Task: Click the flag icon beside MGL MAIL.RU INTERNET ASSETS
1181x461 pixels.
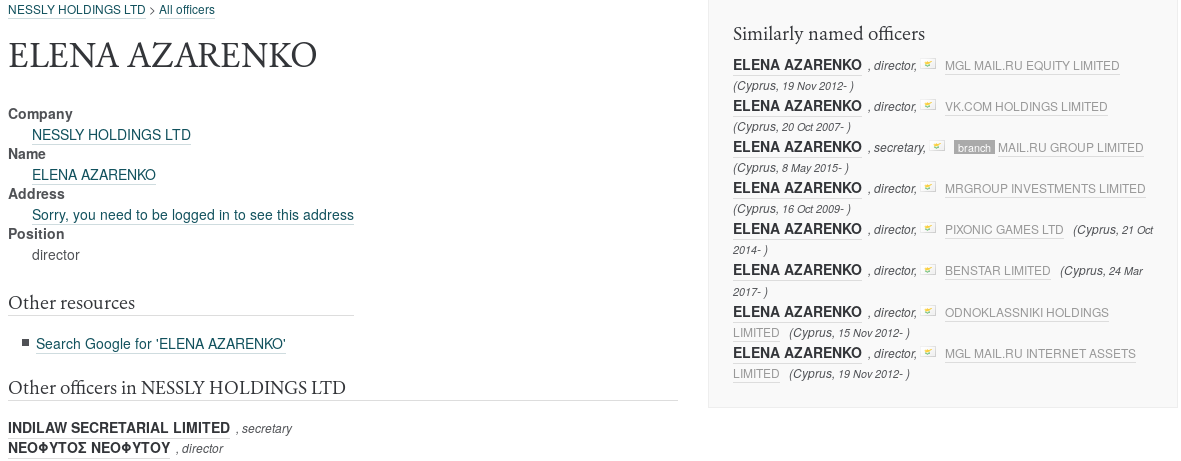Action: tap(929, 352)
